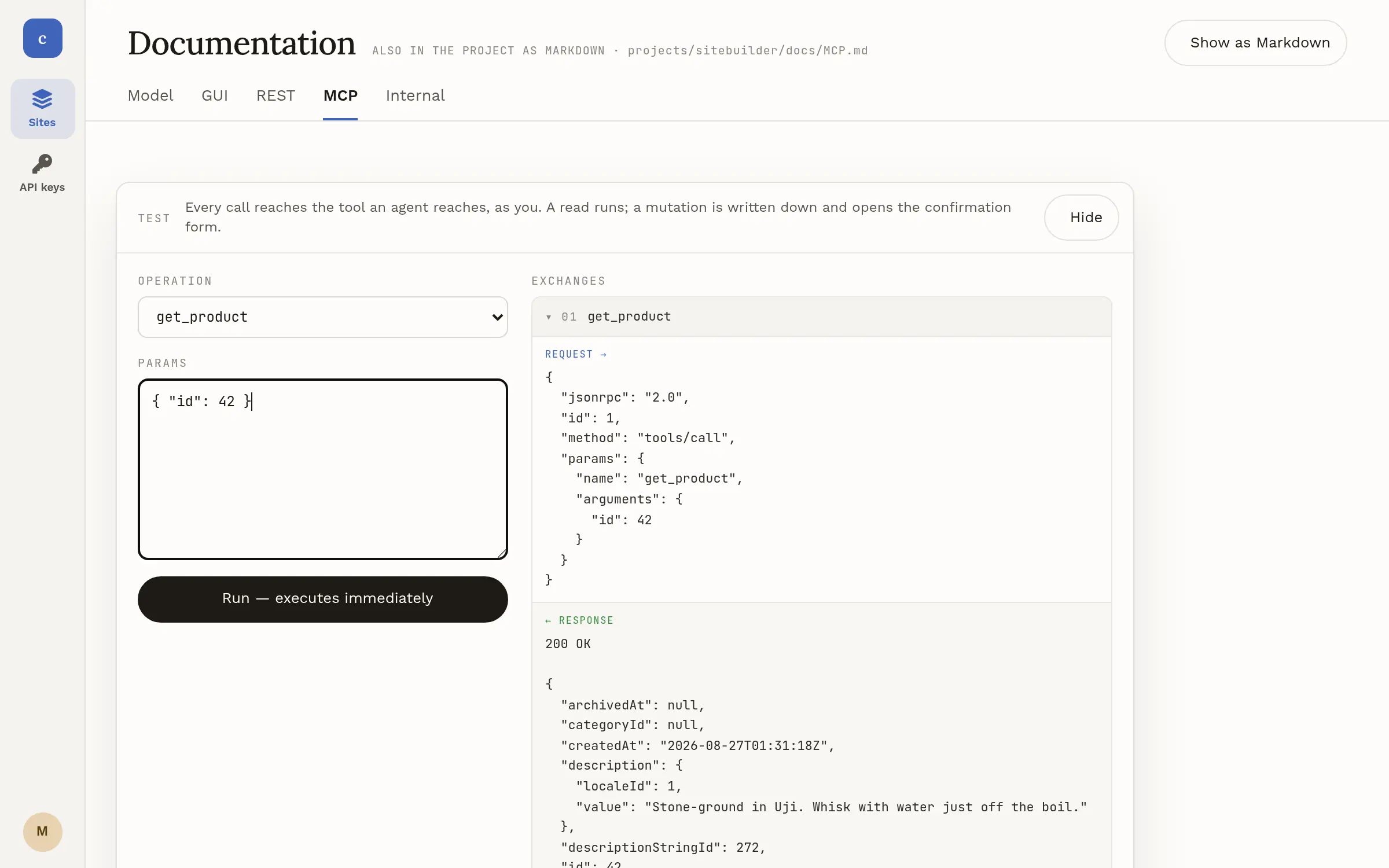Open the get_product operation dropdown
This screenshot has height=868, width=1389.
[323, 317]
